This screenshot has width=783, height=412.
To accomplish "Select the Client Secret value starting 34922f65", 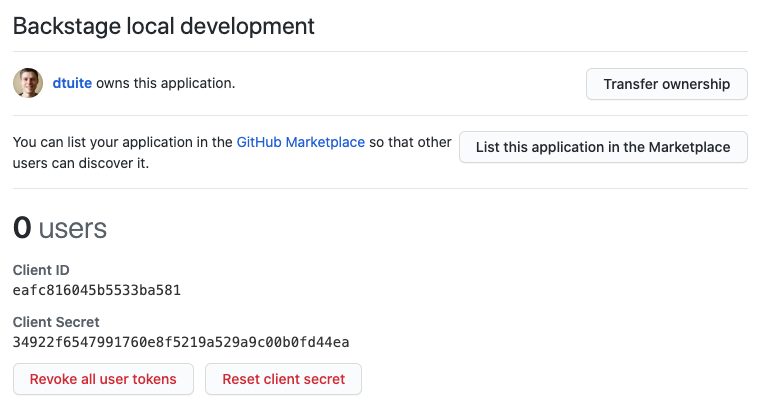I will coord(181,342).
